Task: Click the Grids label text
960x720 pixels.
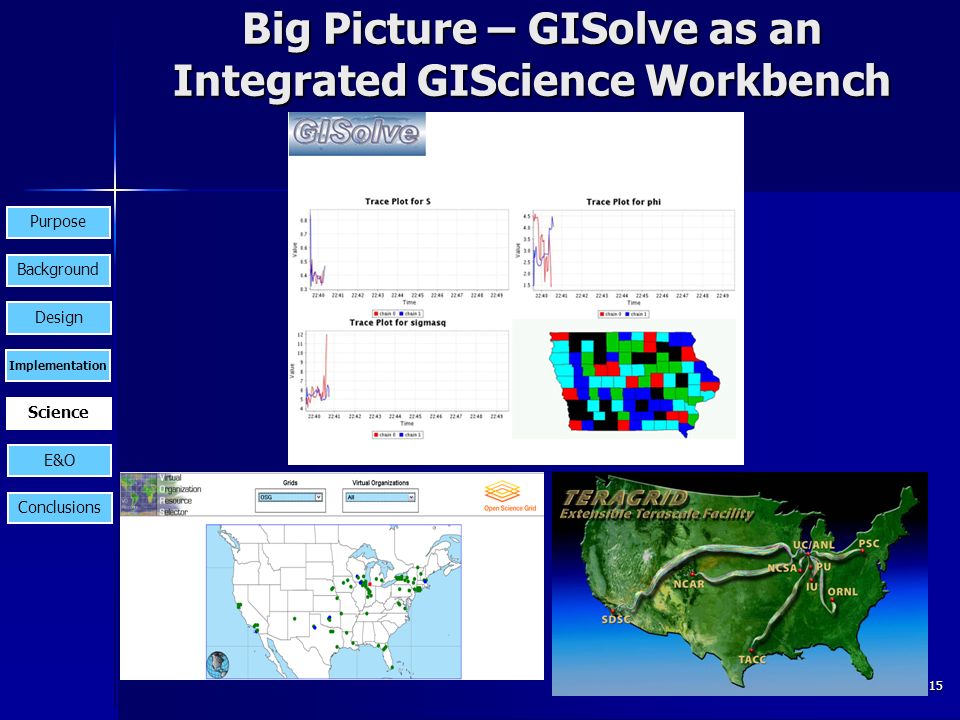Action: pyautogui.click(x=290, y=483)
